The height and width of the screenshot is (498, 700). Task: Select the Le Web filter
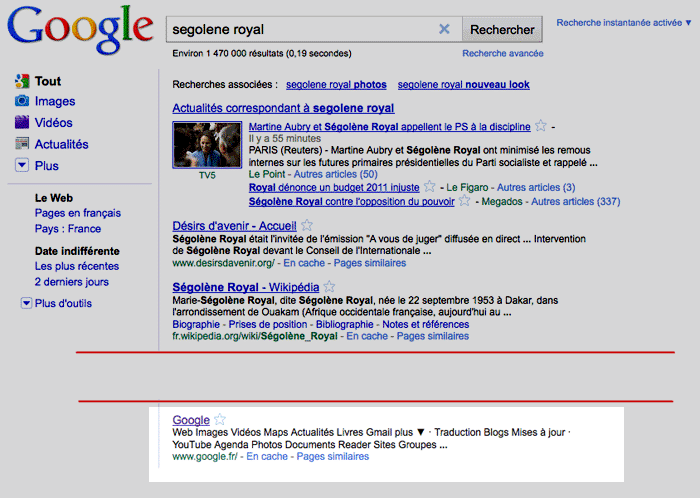click(54, 198)
